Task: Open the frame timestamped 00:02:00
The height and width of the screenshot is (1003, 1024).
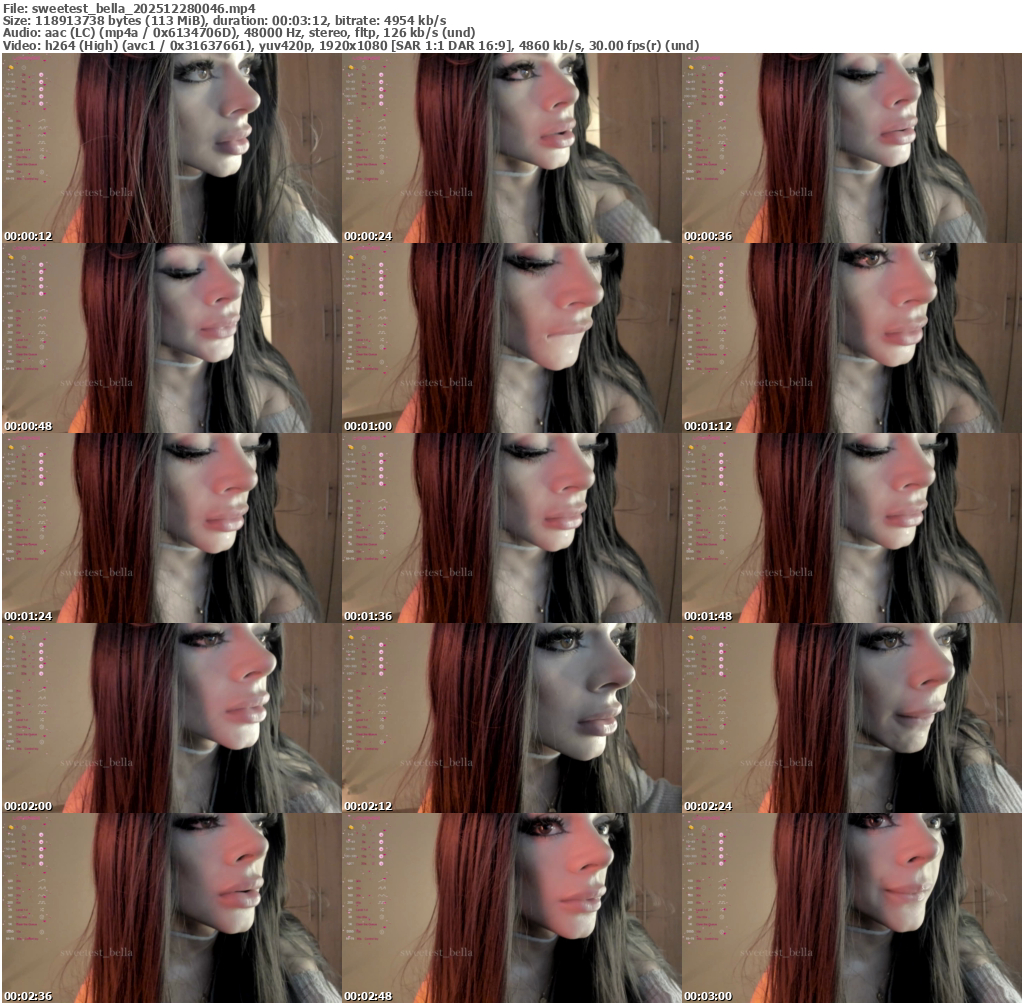Action: [x=171, y=718]
